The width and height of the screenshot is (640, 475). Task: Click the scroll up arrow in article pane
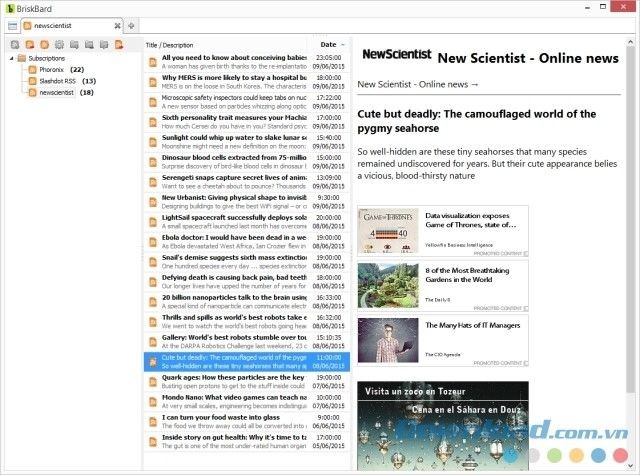tap(633, 43)
